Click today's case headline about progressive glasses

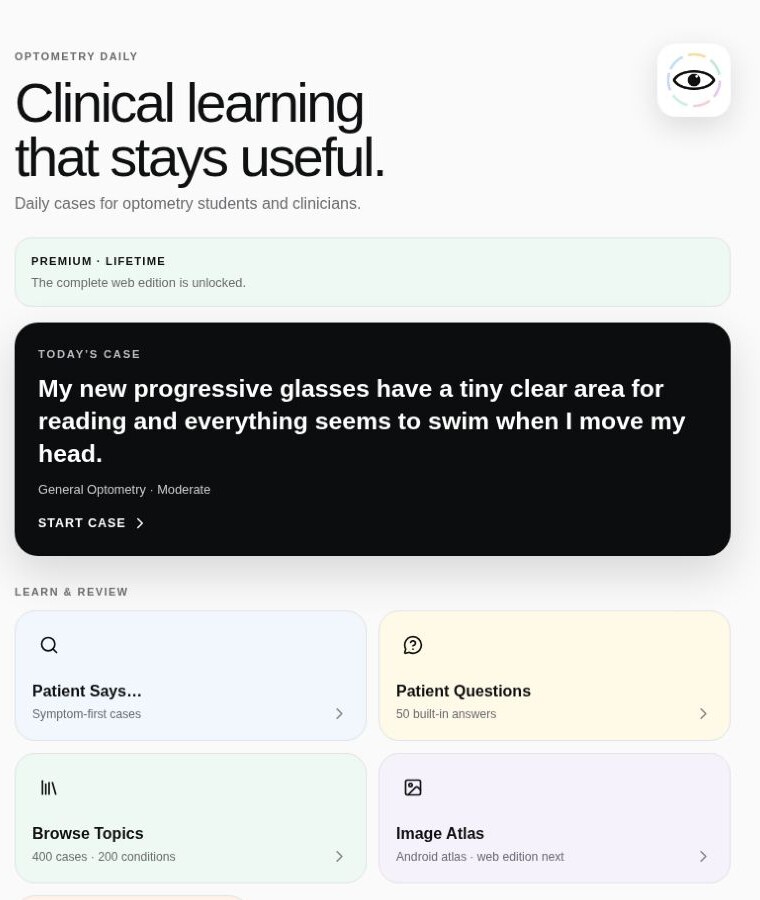(x=362, y=421)
